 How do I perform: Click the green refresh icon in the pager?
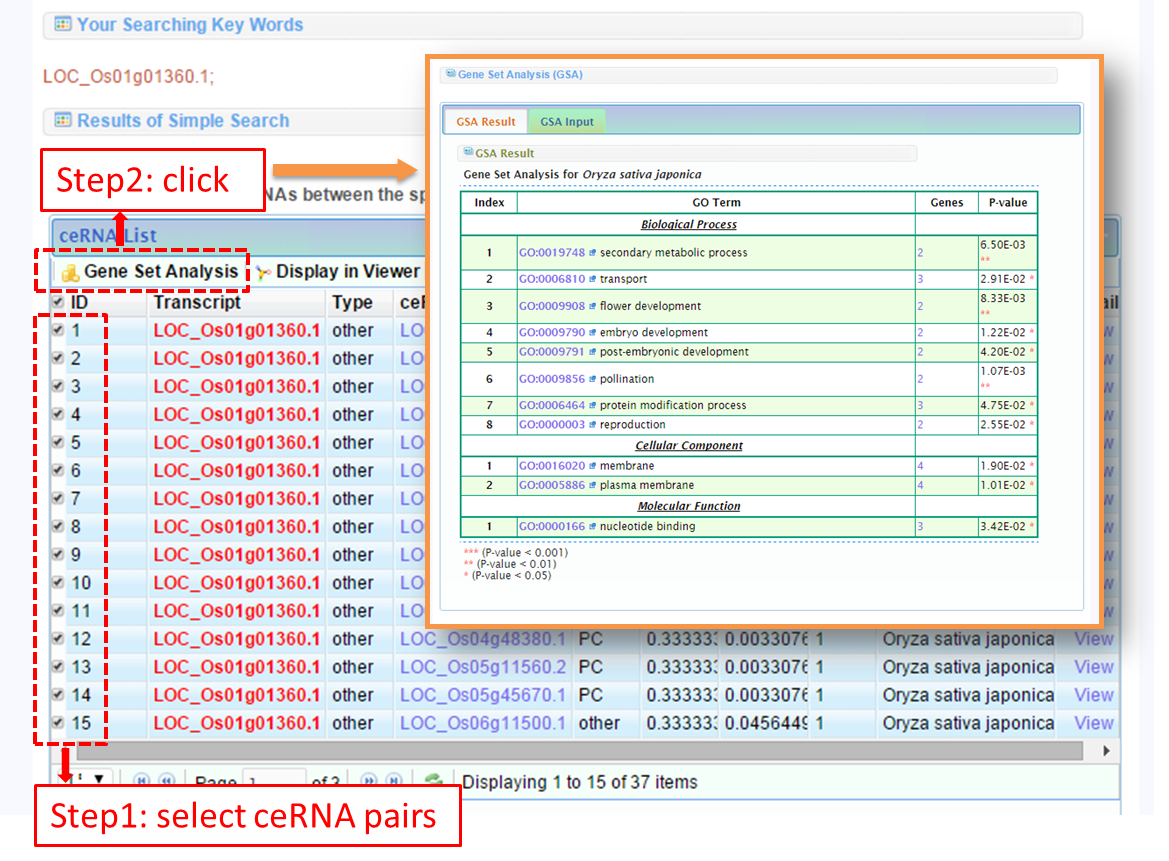tap(433, 781)
